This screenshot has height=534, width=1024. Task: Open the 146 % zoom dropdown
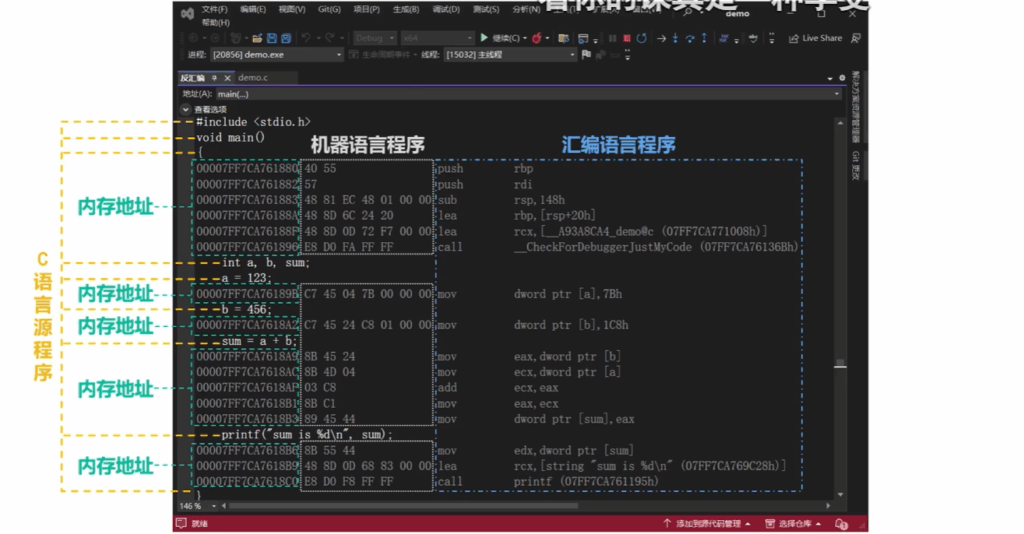tap(197, 506)
